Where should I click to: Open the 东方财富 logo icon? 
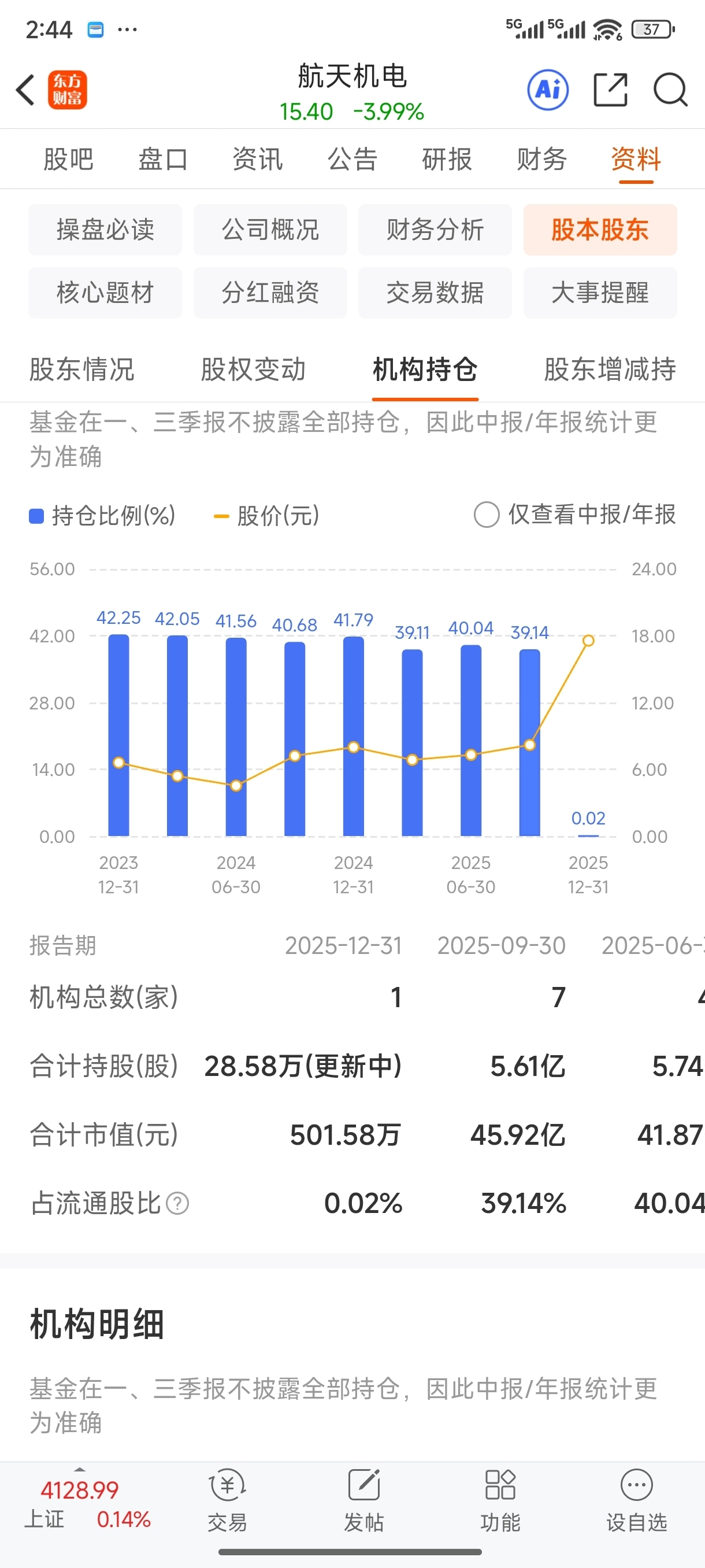pos(68,90)
